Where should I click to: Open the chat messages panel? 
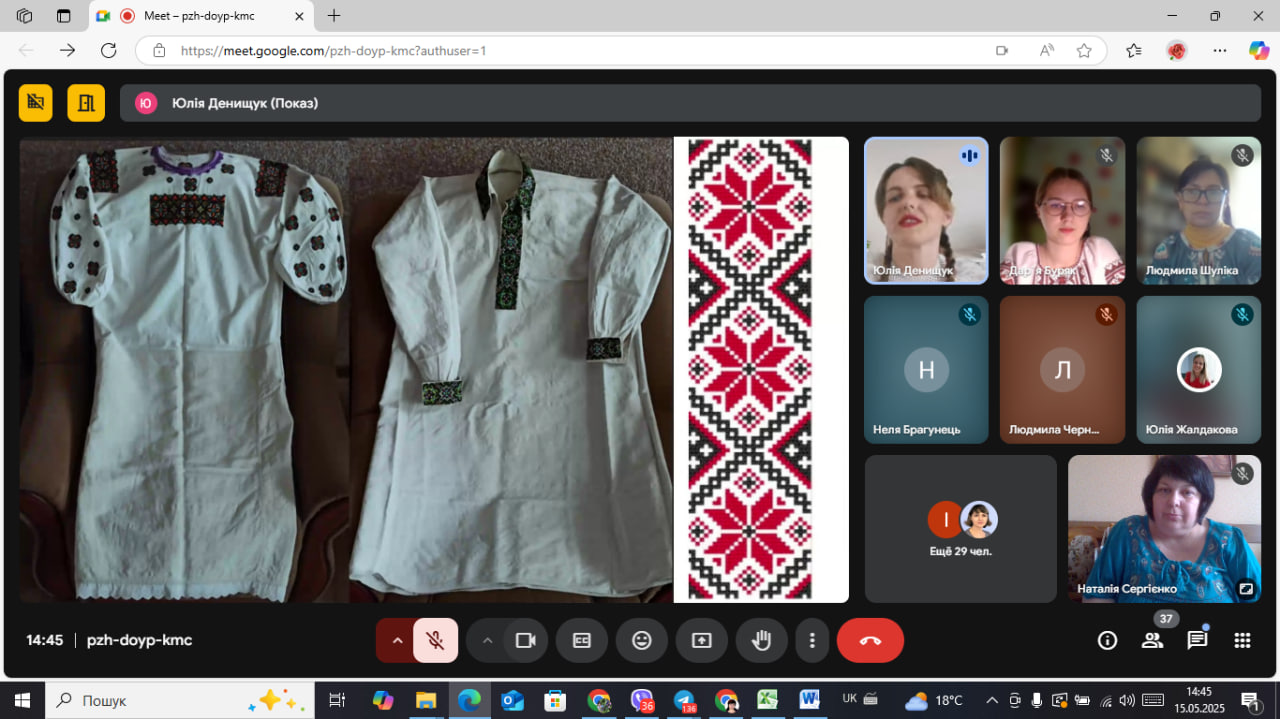pyautogui.click(x=1197, y=641)
